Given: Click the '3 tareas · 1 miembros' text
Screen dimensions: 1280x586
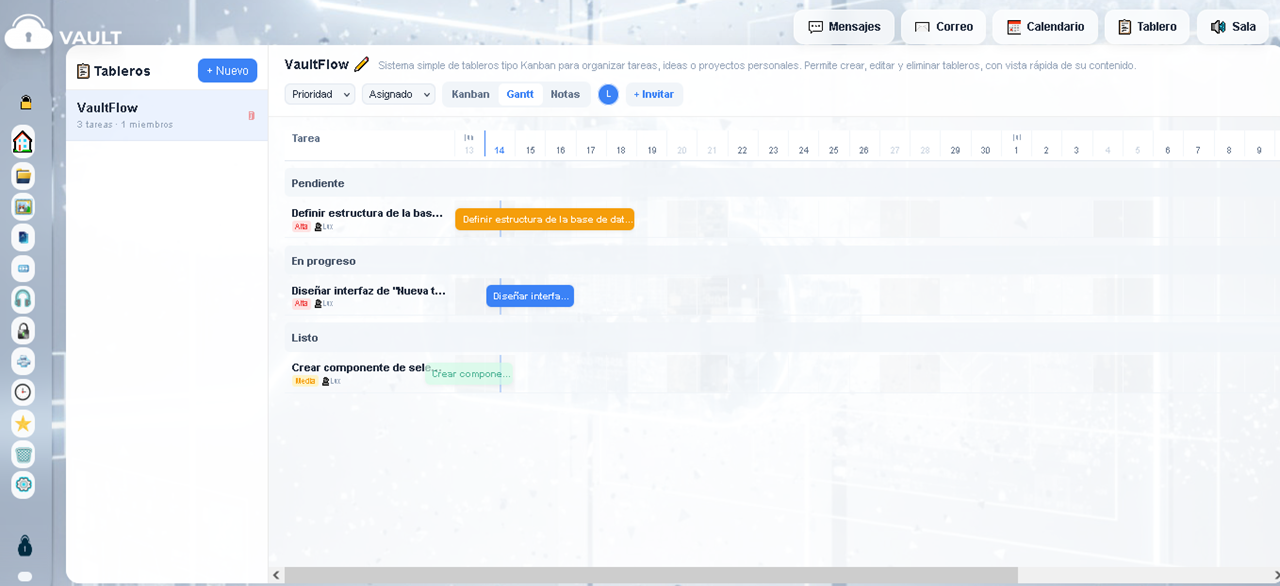Looking at the screenshot, I should click(x=125, y=125).
